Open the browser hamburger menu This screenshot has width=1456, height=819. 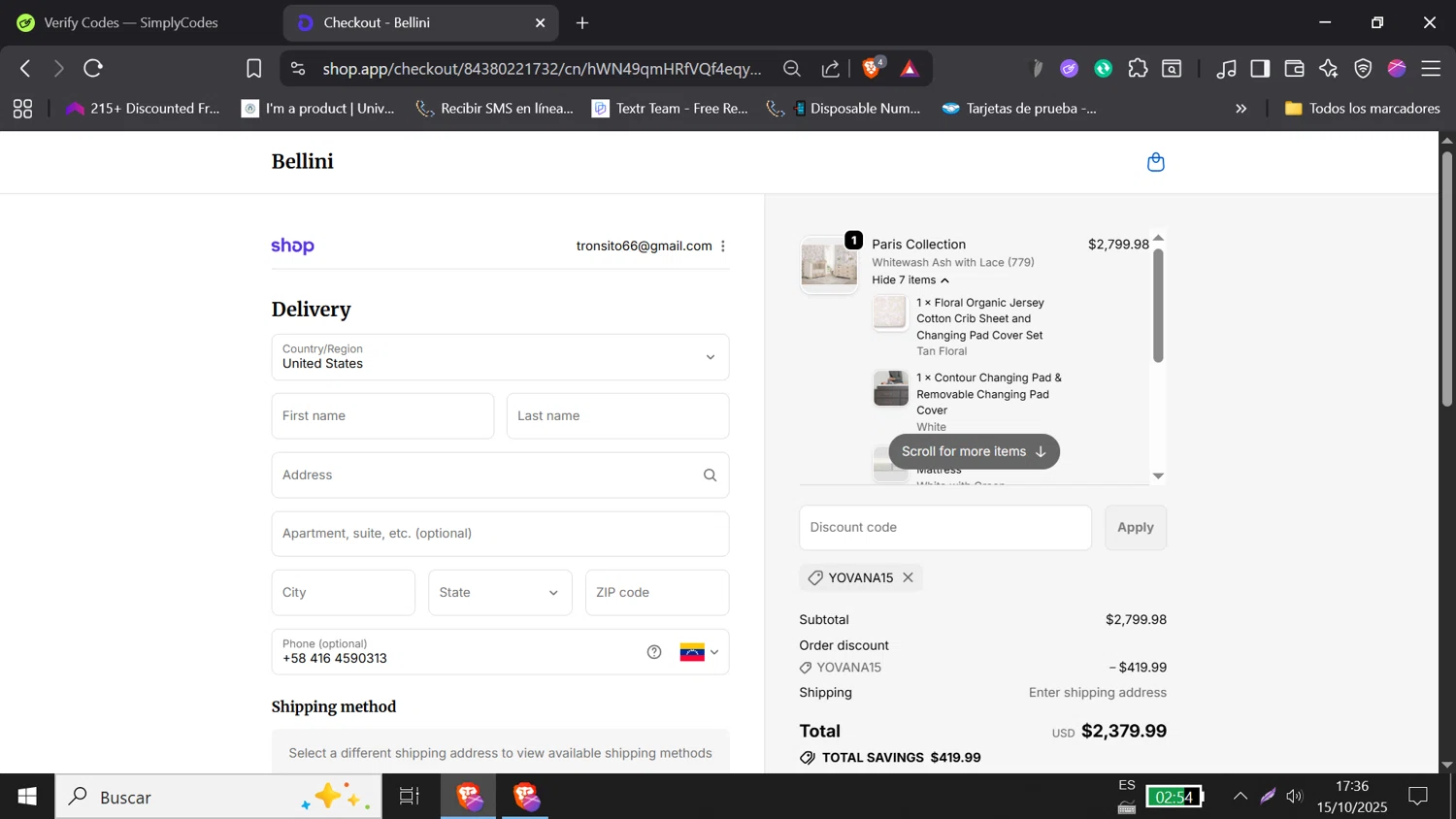click(x=1431, y=68)
